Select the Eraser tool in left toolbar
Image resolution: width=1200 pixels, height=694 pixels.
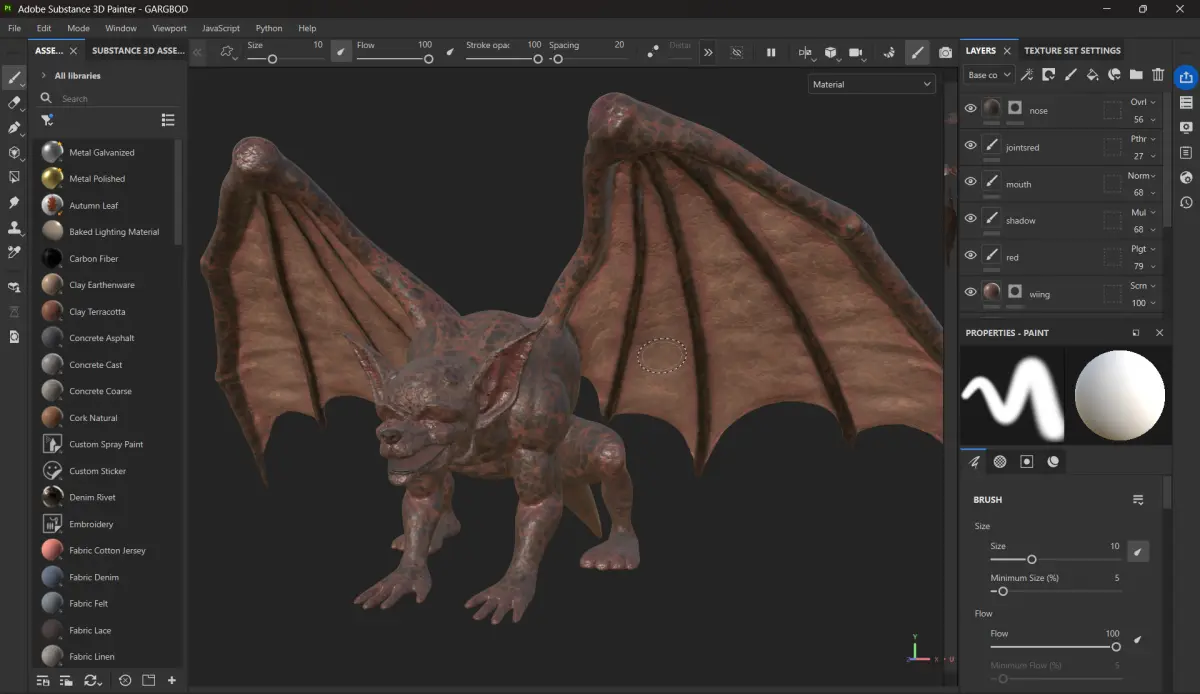coord(14,102)
